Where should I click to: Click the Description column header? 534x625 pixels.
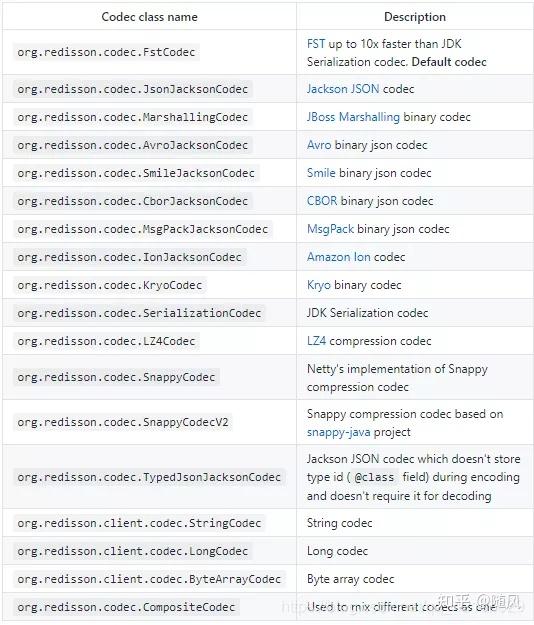pyautogui.click(x=415, y=17)
